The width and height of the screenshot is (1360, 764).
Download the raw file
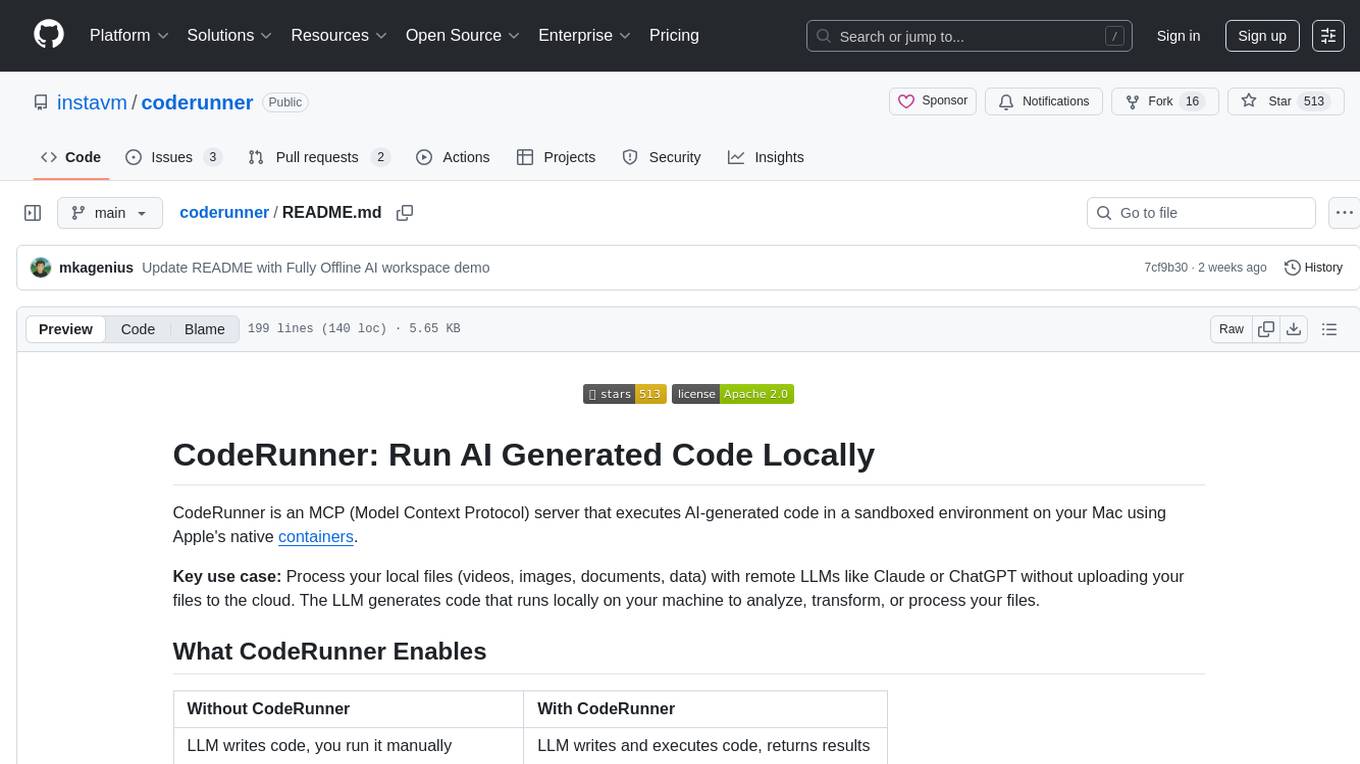pyautogui.click(x=1293, y=329)
